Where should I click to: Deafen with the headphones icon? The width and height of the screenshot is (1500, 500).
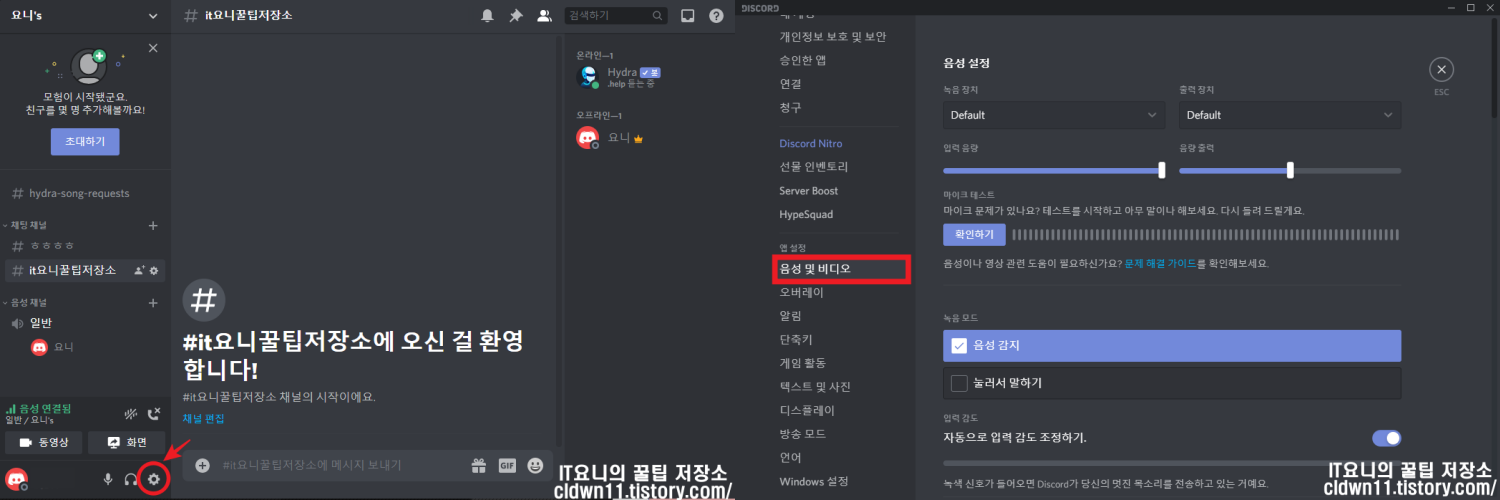131,479
